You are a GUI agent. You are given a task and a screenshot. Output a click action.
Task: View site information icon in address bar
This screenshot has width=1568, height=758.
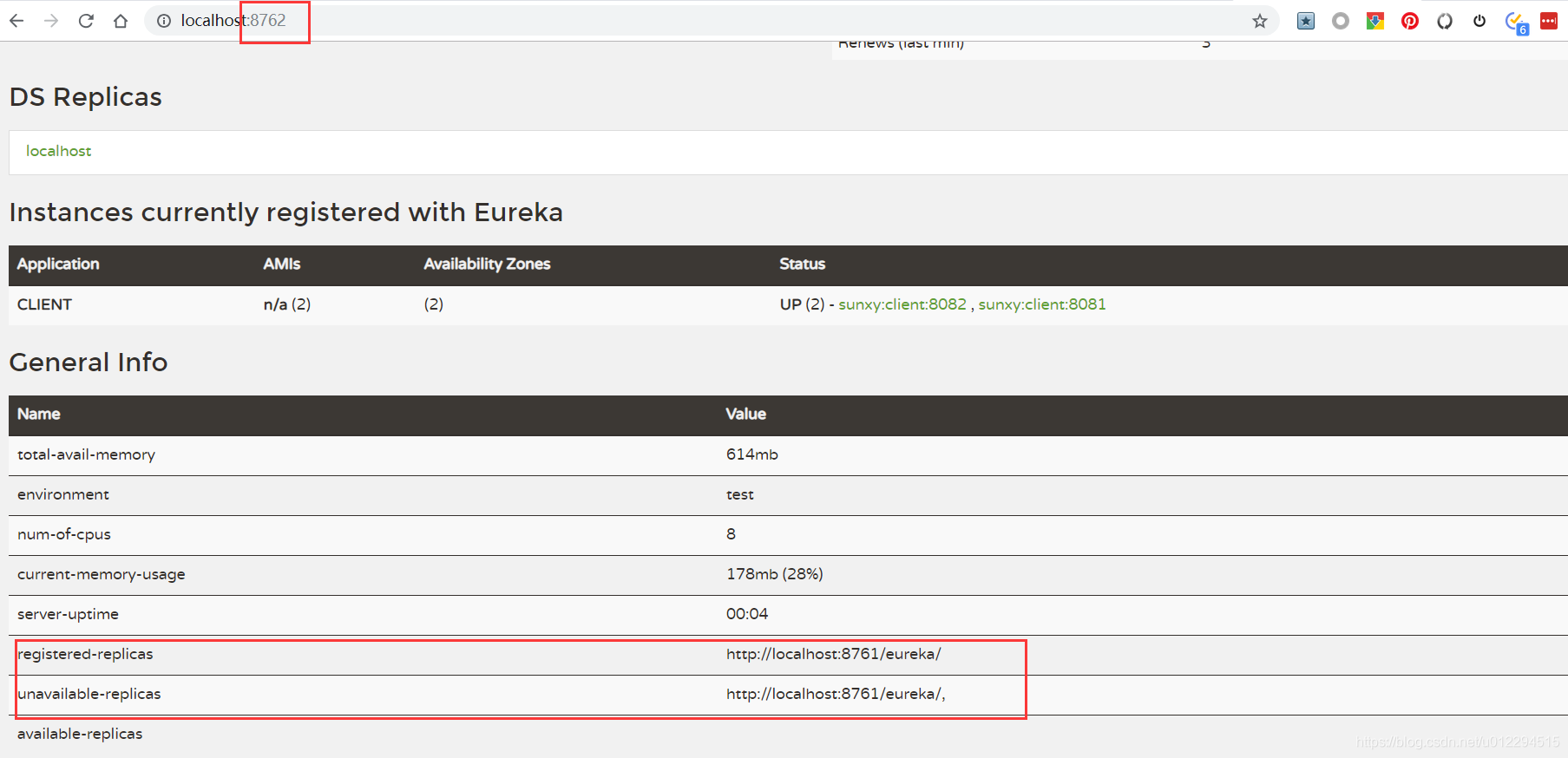(x=164, y=21)
